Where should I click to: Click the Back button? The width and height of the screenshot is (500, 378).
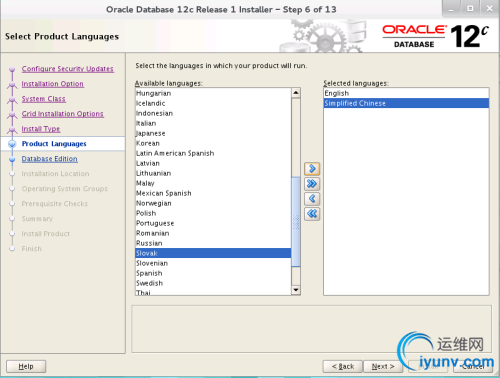[x=343, y=366]
